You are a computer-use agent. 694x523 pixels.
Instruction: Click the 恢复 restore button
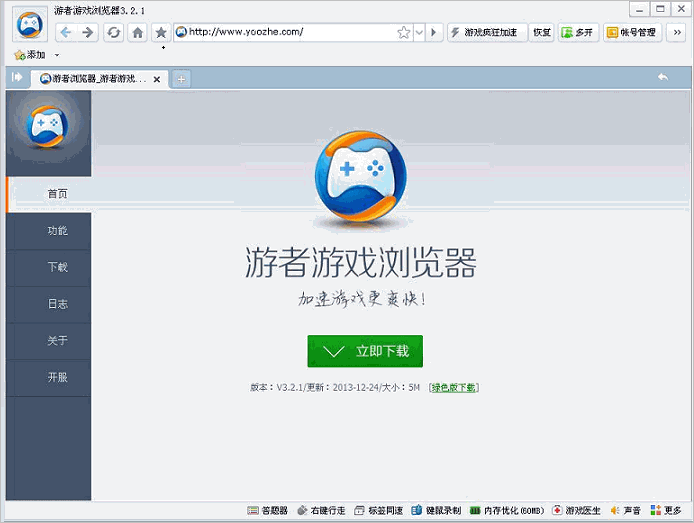542,32
